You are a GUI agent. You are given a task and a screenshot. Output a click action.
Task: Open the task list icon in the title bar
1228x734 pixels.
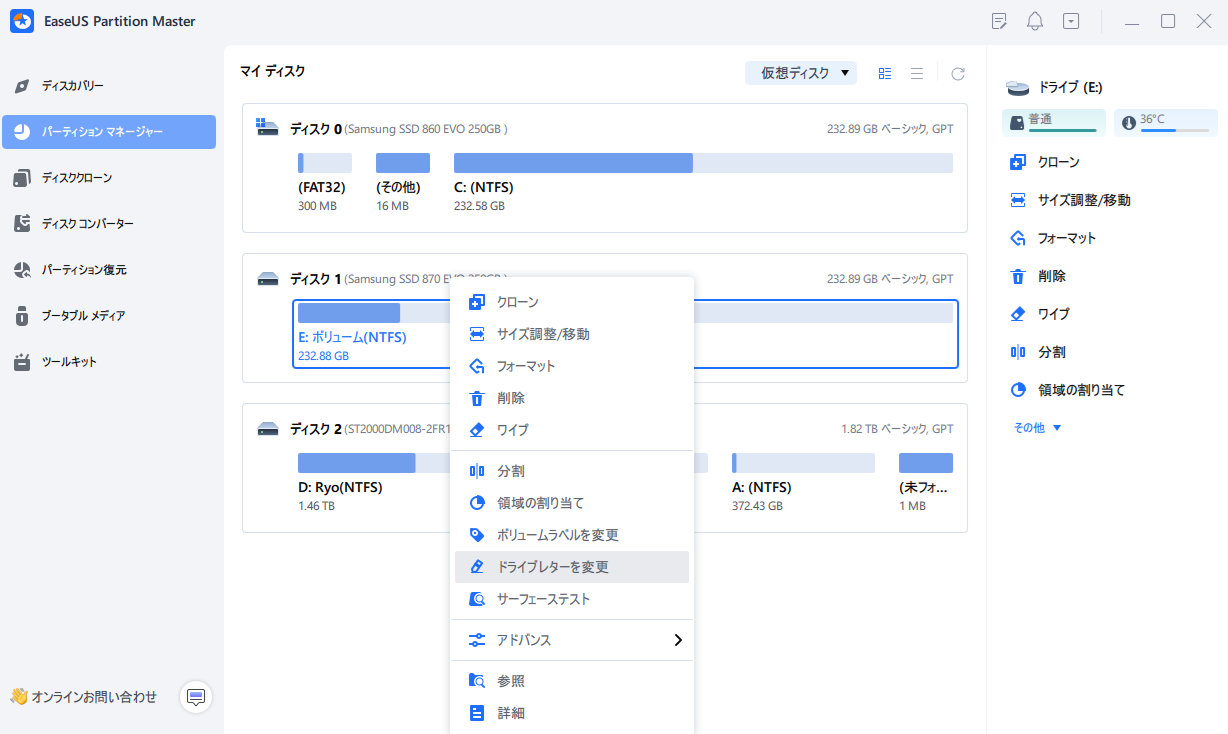click(x=999, y=21)
